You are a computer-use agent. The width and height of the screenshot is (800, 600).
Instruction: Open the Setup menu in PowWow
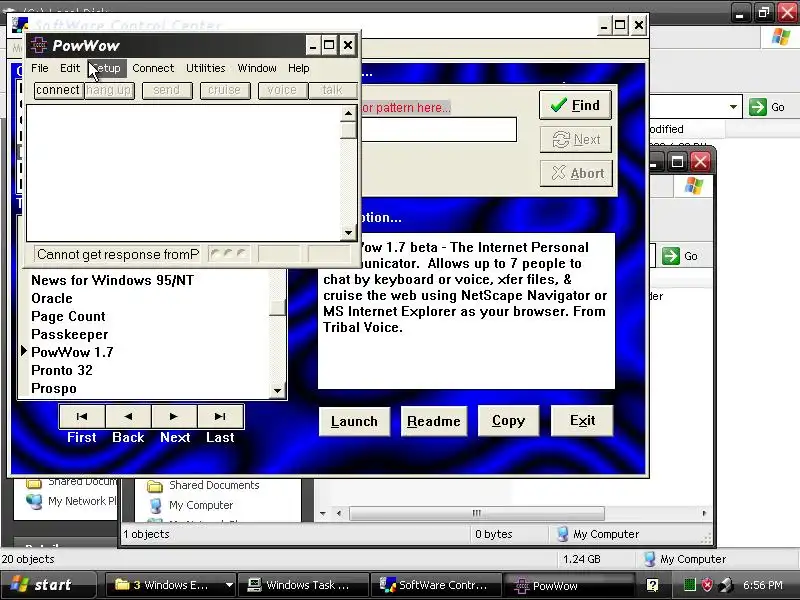tap(106, 68)
